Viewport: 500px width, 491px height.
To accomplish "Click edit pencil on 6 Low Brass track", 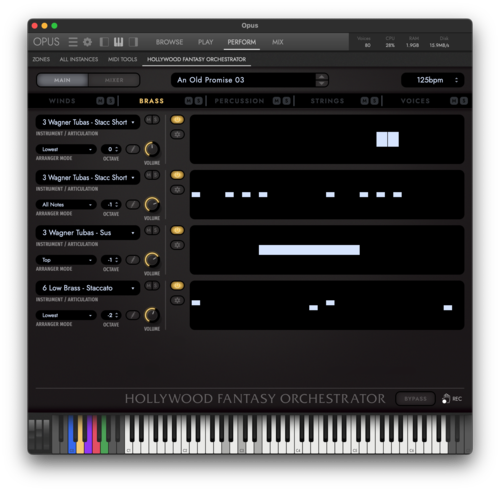I will 133,315.
